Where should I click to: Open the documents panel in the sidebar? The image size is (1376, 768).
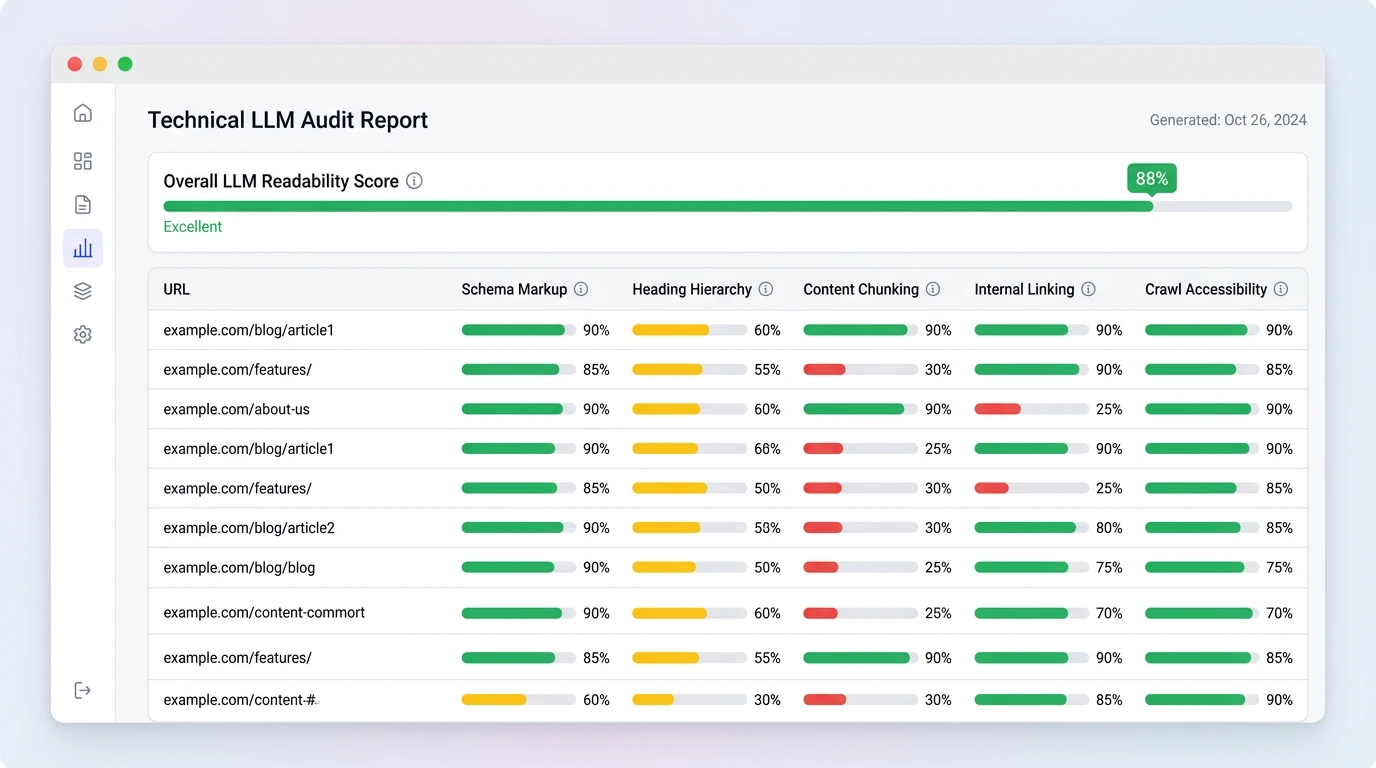tap(82, 204)
